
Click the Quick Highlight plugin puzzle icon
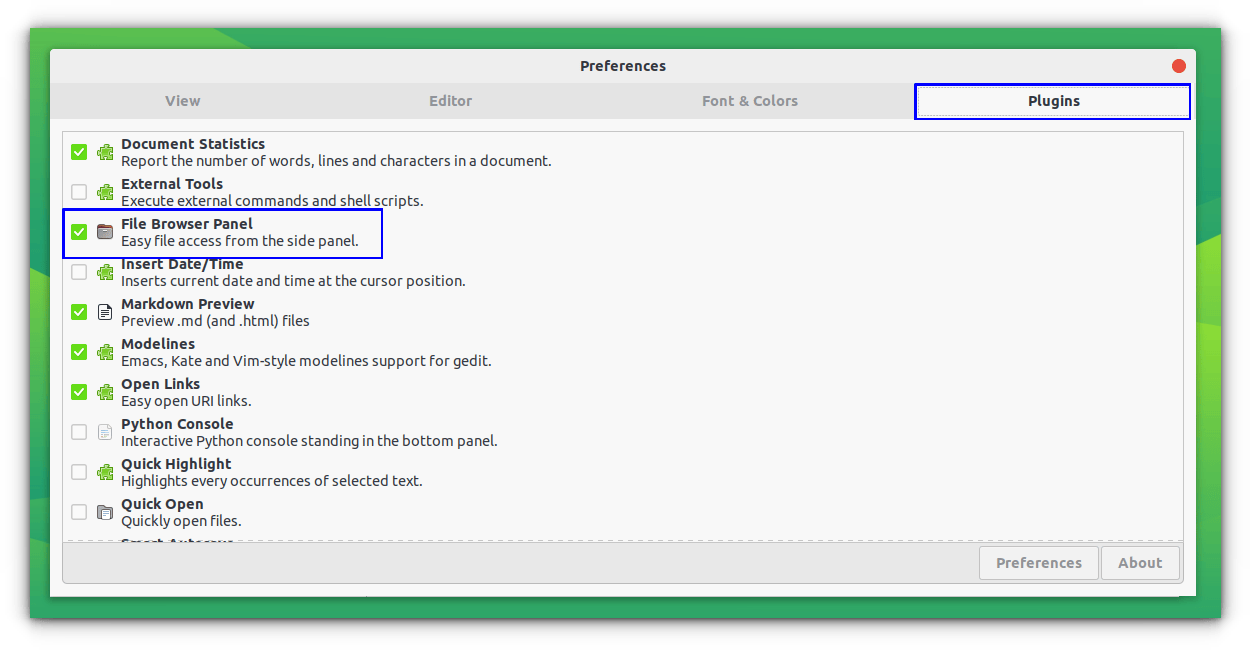click(x=105, y=472)
